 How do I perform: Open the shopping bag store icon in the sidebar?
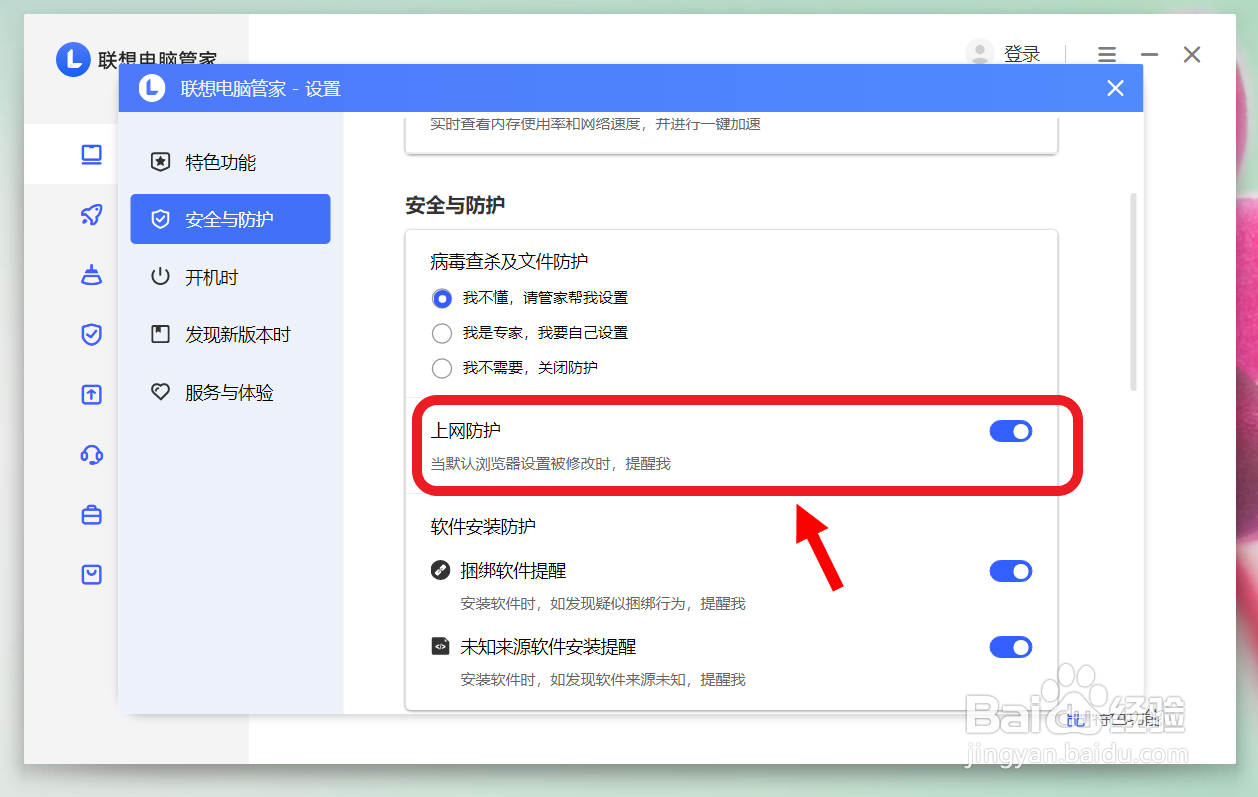point(92,574)
